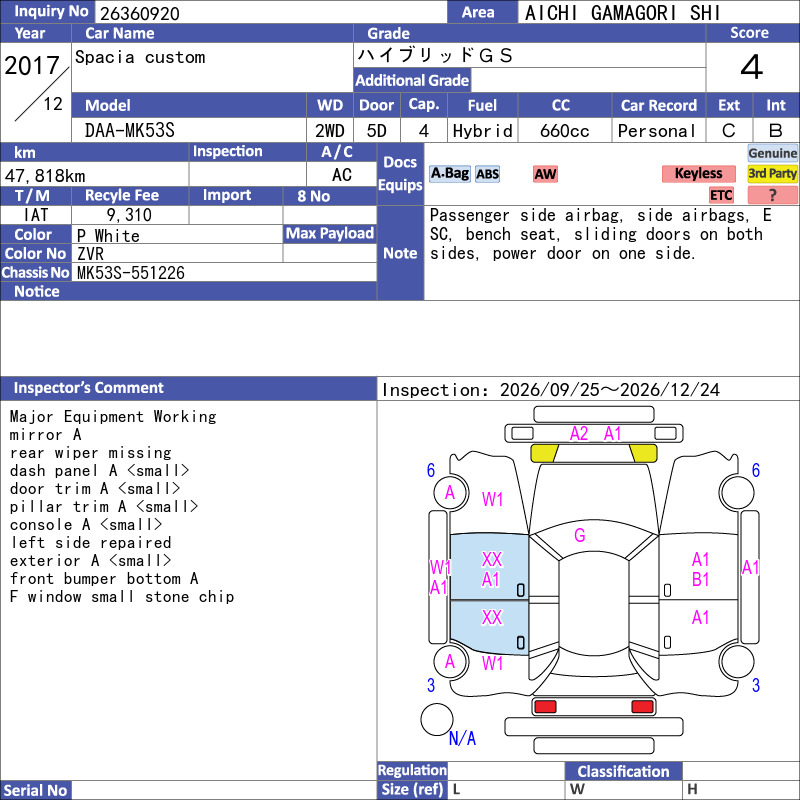
Task: Click the G mark on the windshield
Action: tap(580, 535)
